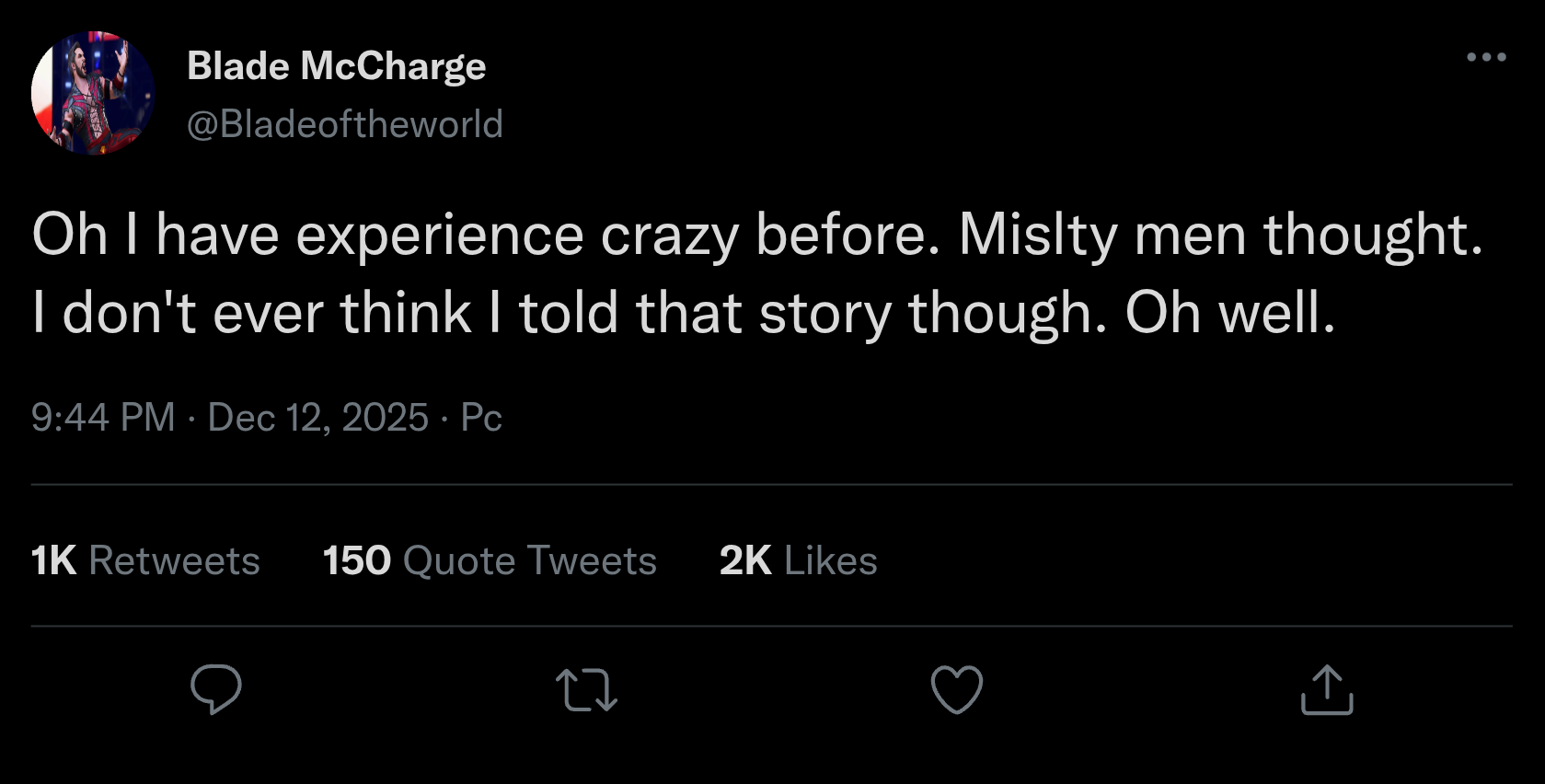
Task: Click the word 'Mislty' in the tweet
Action: (1037, 235)
